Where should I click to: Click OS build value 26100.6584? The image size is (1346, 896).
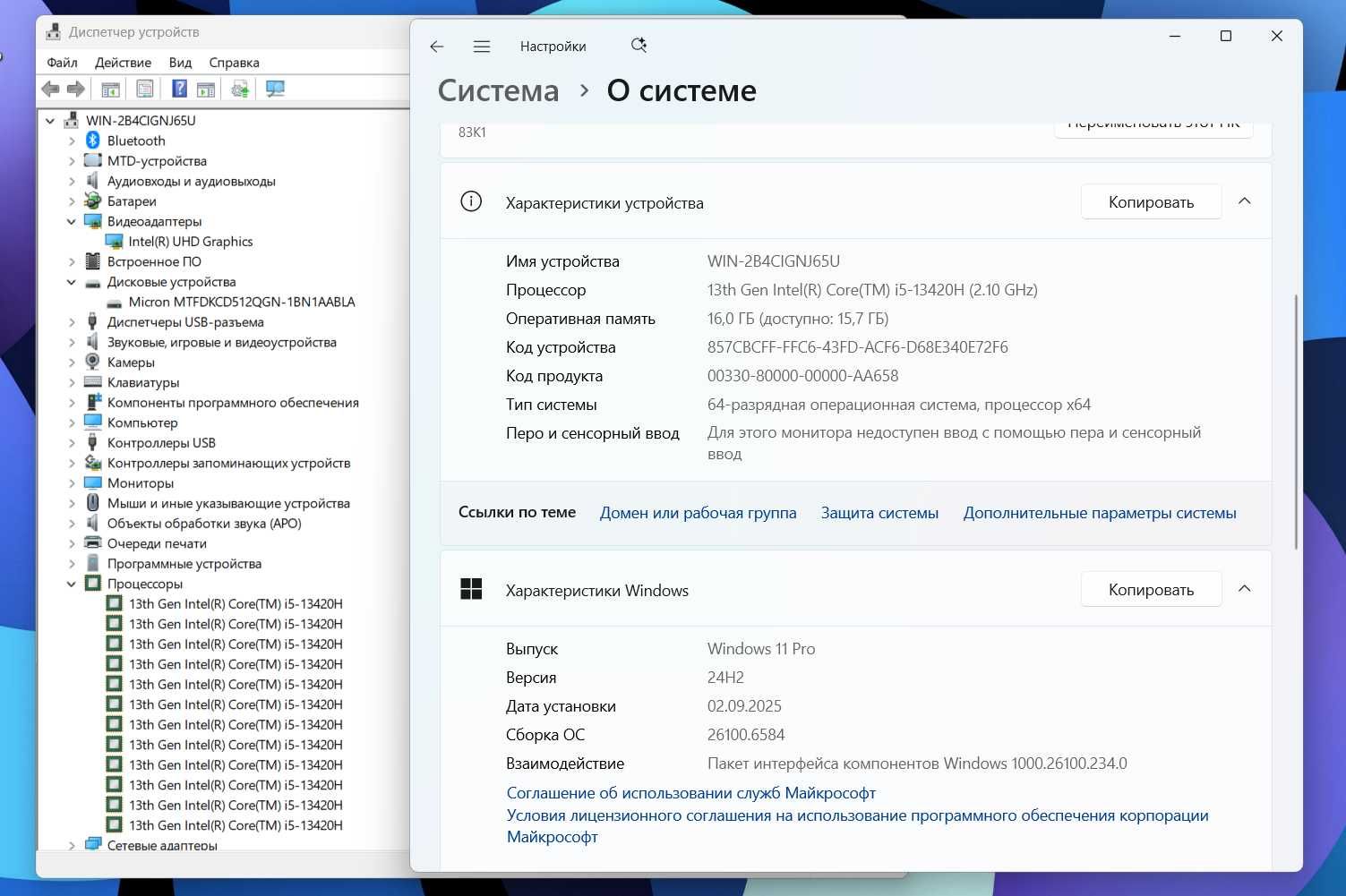point(746,735)
